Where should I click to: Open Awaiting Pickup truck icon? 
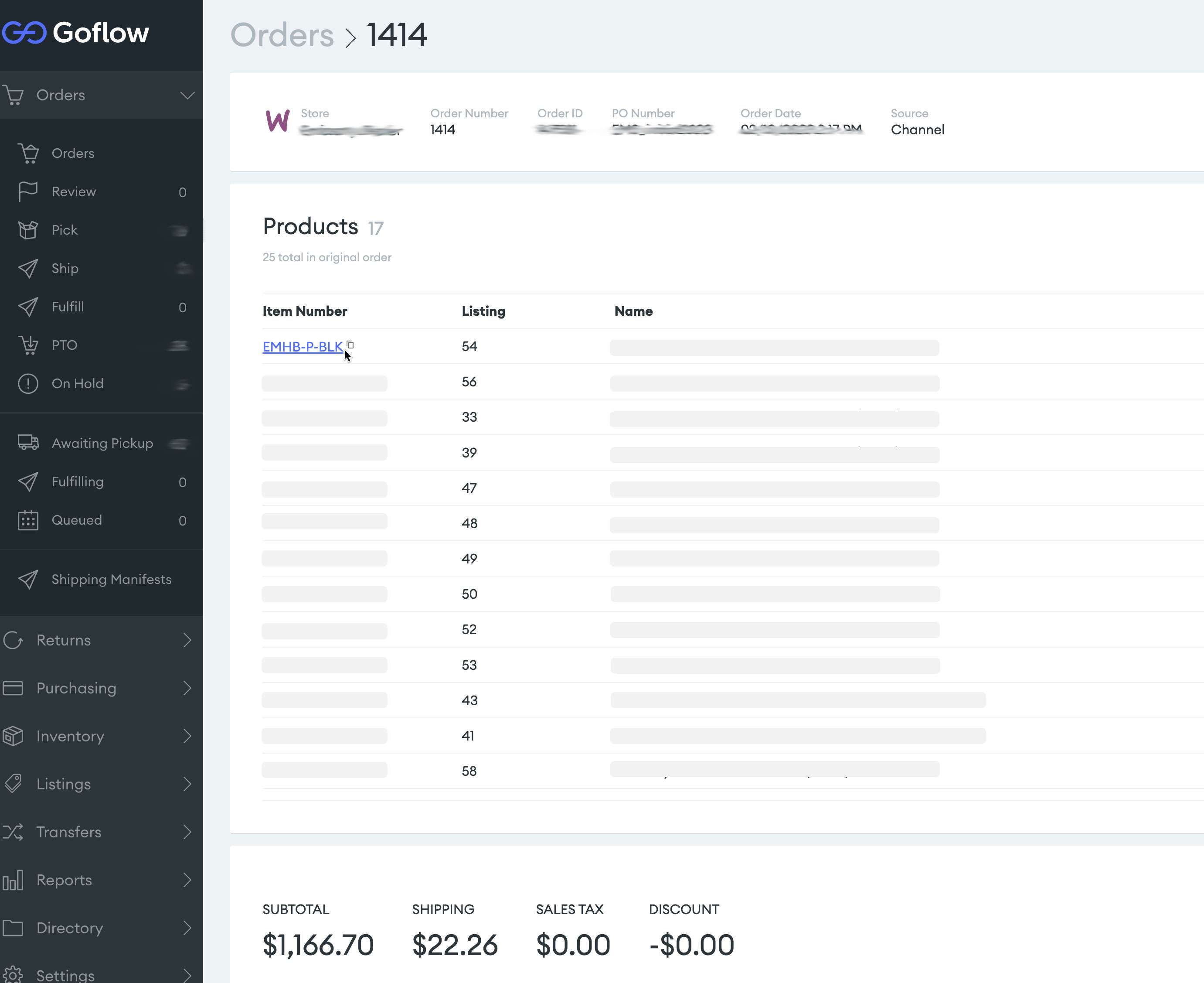click(x=28, y=443)
